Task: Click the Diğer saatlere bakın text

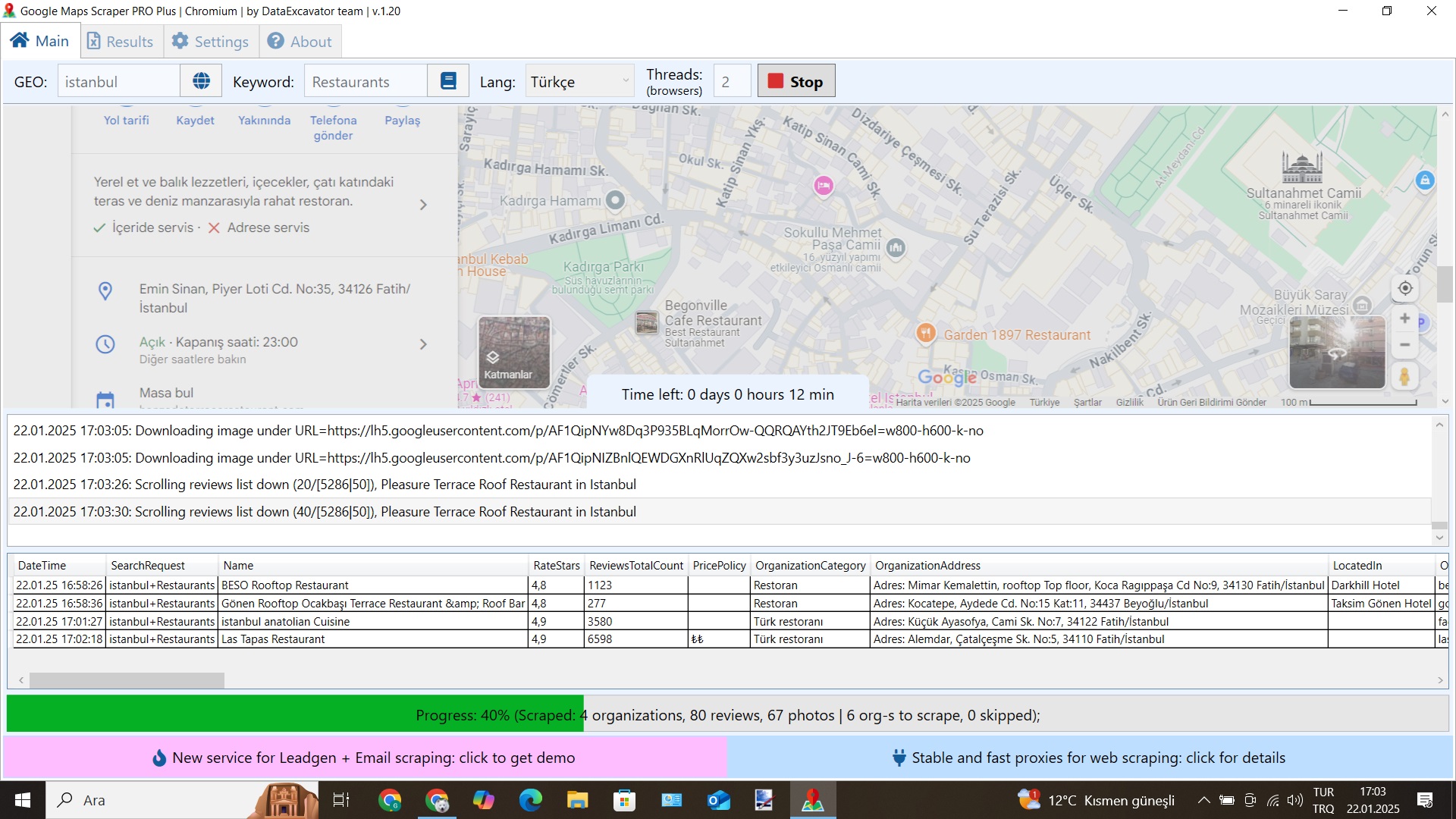Action: (193, 359)
